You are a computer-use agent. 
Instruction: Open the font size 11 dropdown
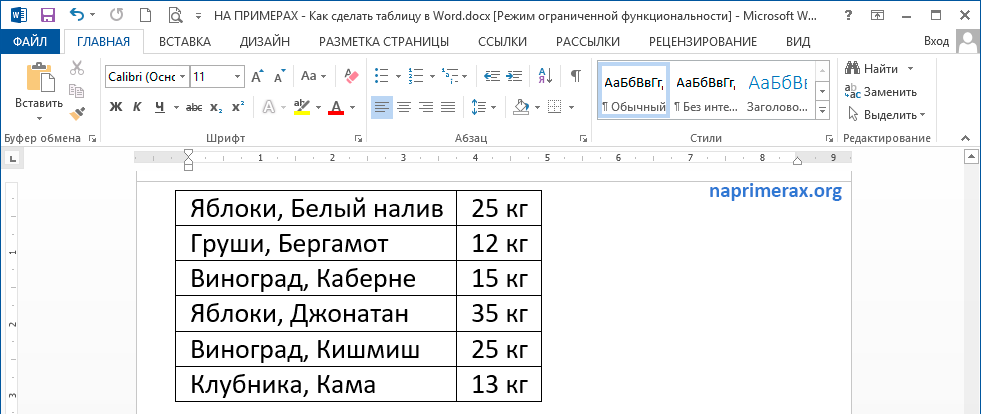tap(238, 77)
